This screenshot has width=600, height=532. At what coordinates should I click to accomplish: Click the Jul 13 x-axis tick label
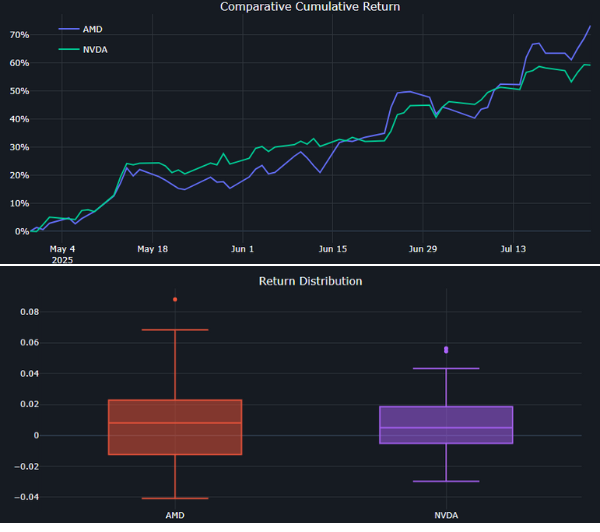pos(513,249)
